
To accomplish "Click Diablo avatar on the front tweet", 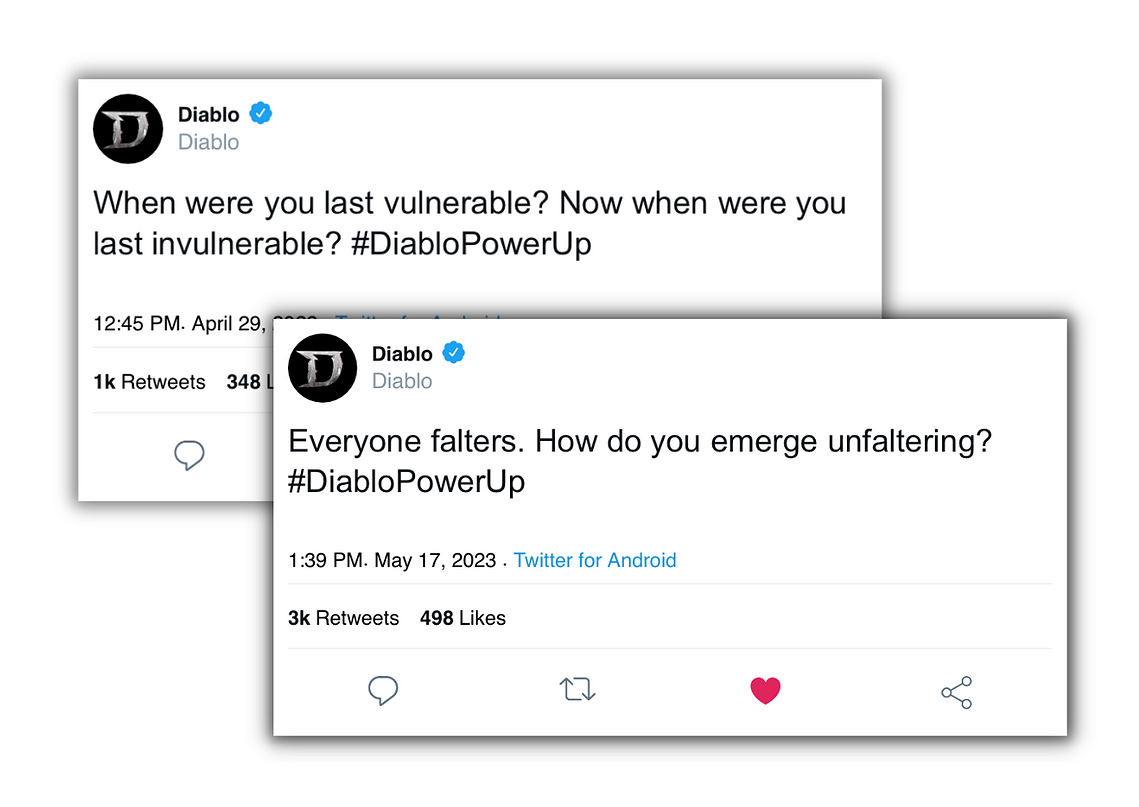I will 323,368.
